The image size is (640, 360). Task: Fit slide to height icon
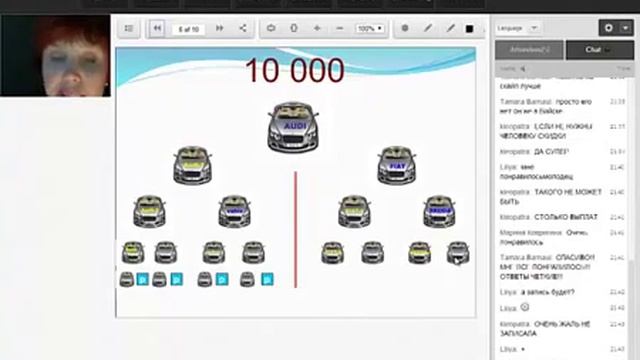(x=294, y=28)
